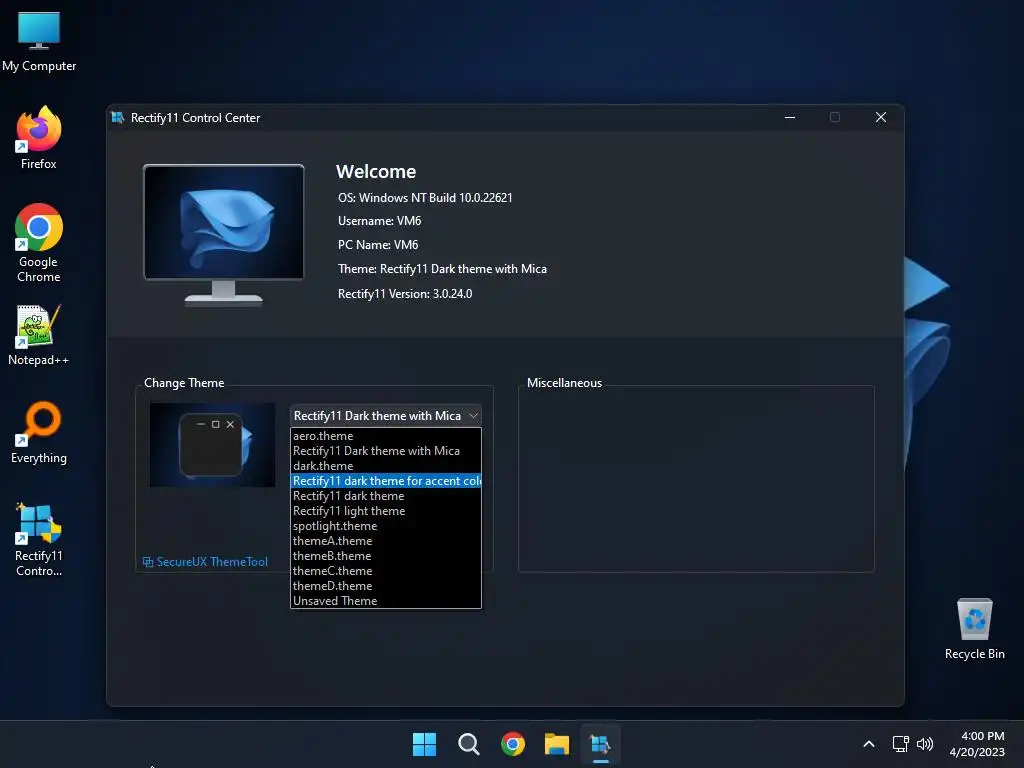Open taskbar Search
1024x768 pixels.
pos(468,744)
